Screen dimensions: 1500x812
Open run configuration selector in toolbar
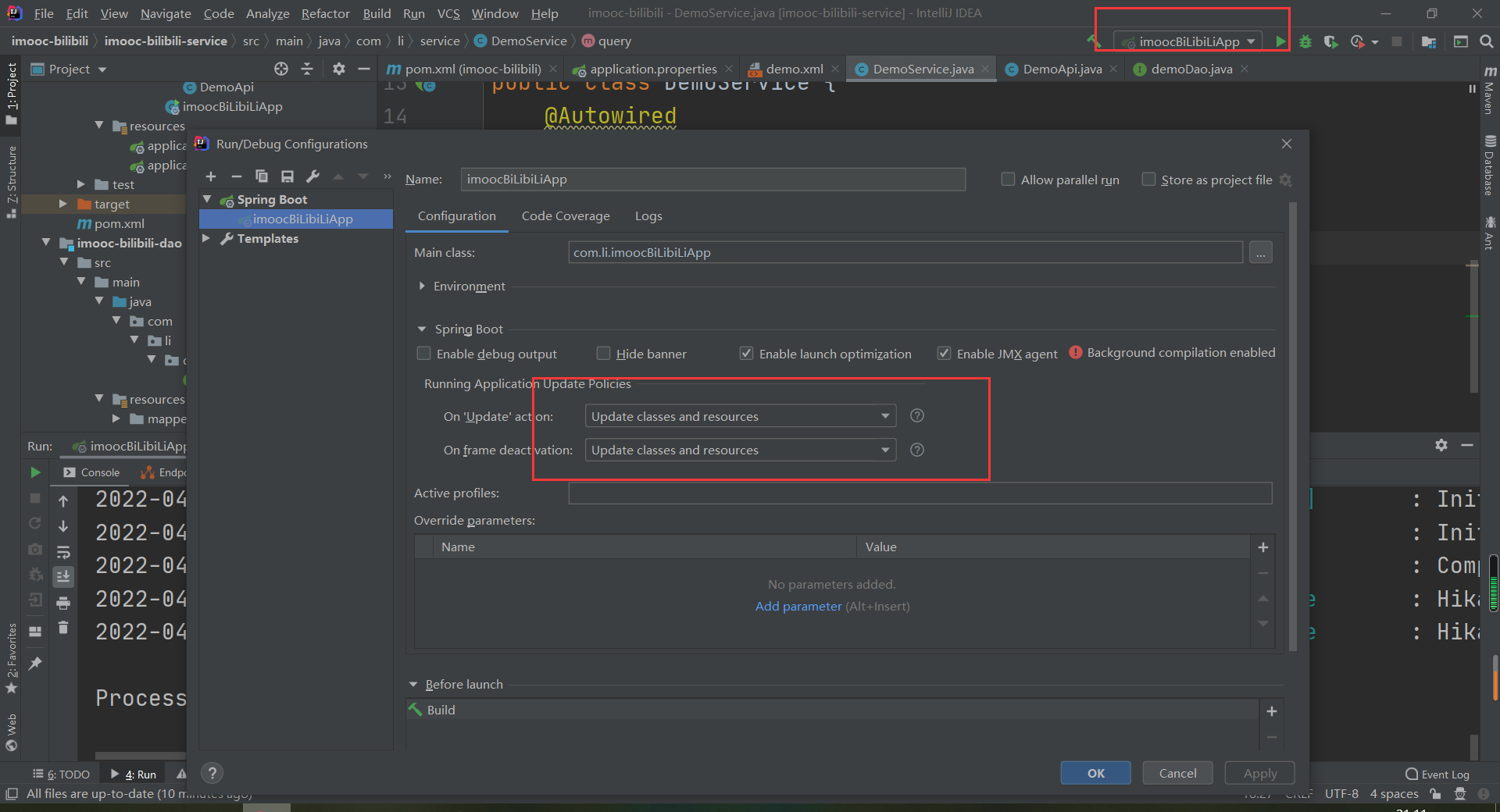pos(1188,41)
